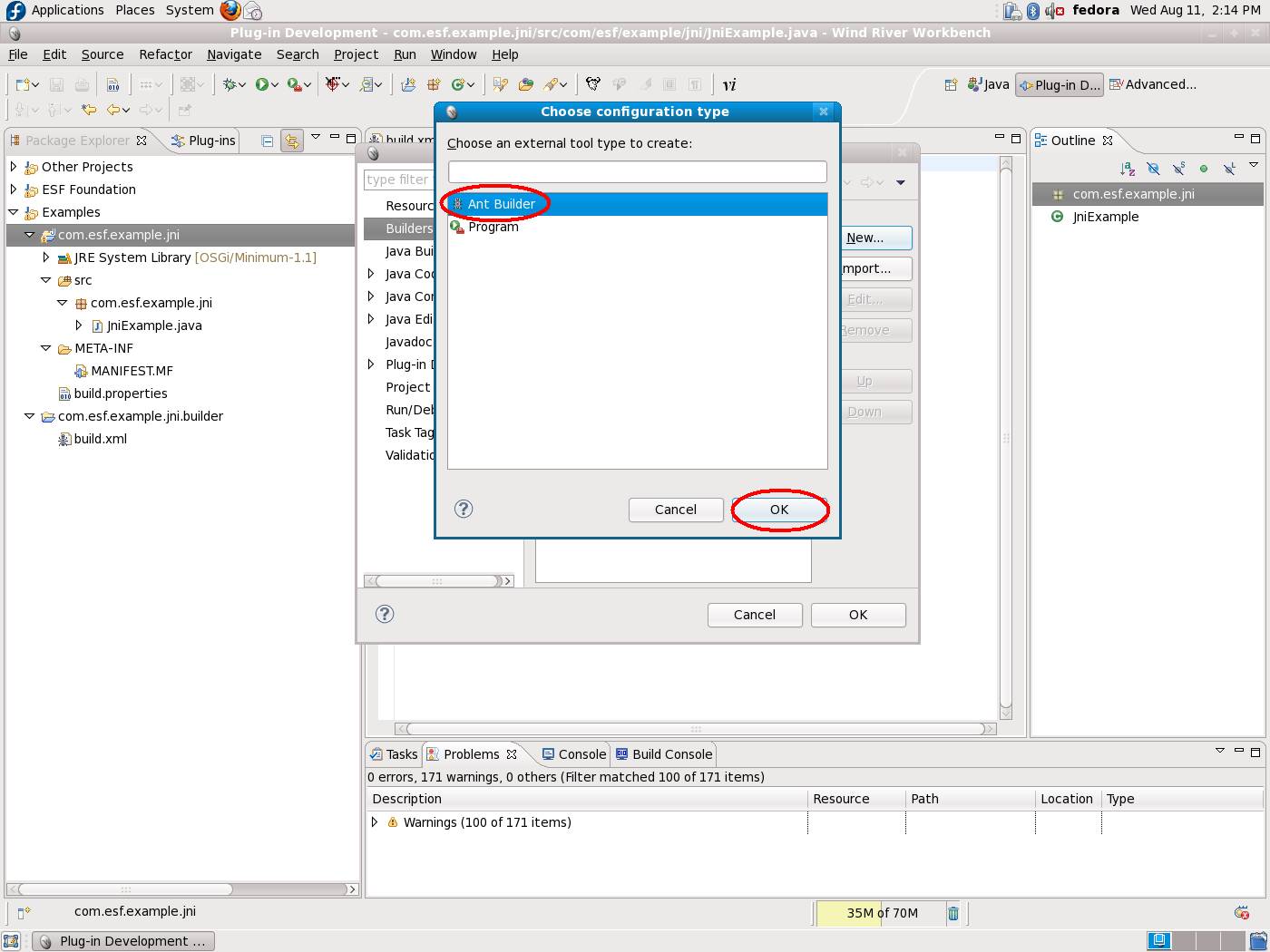Switch to the Console tab
Screen dimensions: 1270x952
(574, 754)
